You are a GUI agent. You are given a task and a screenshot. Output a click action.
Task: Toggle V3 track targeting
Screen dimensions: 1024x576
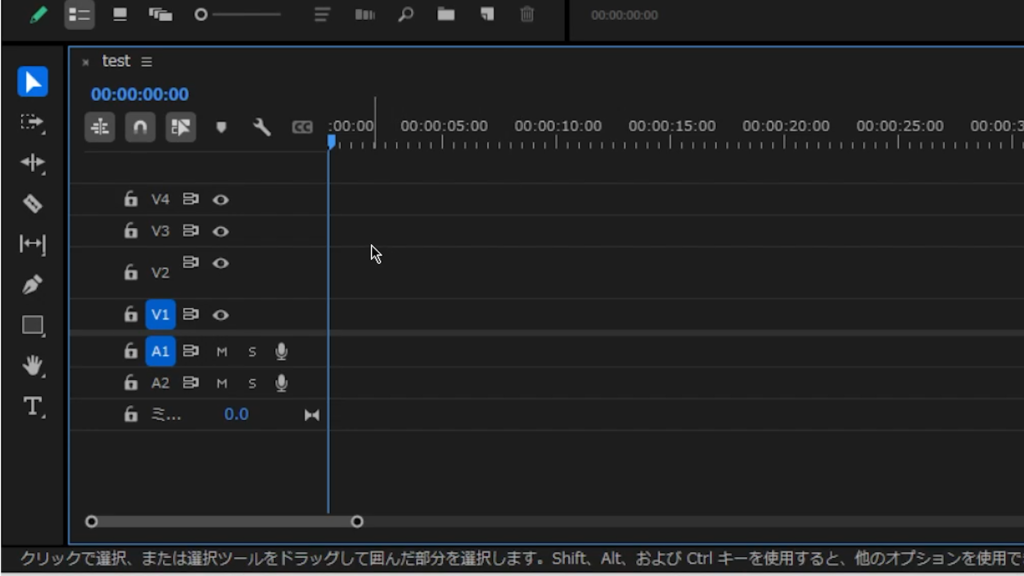coord(160,231)
